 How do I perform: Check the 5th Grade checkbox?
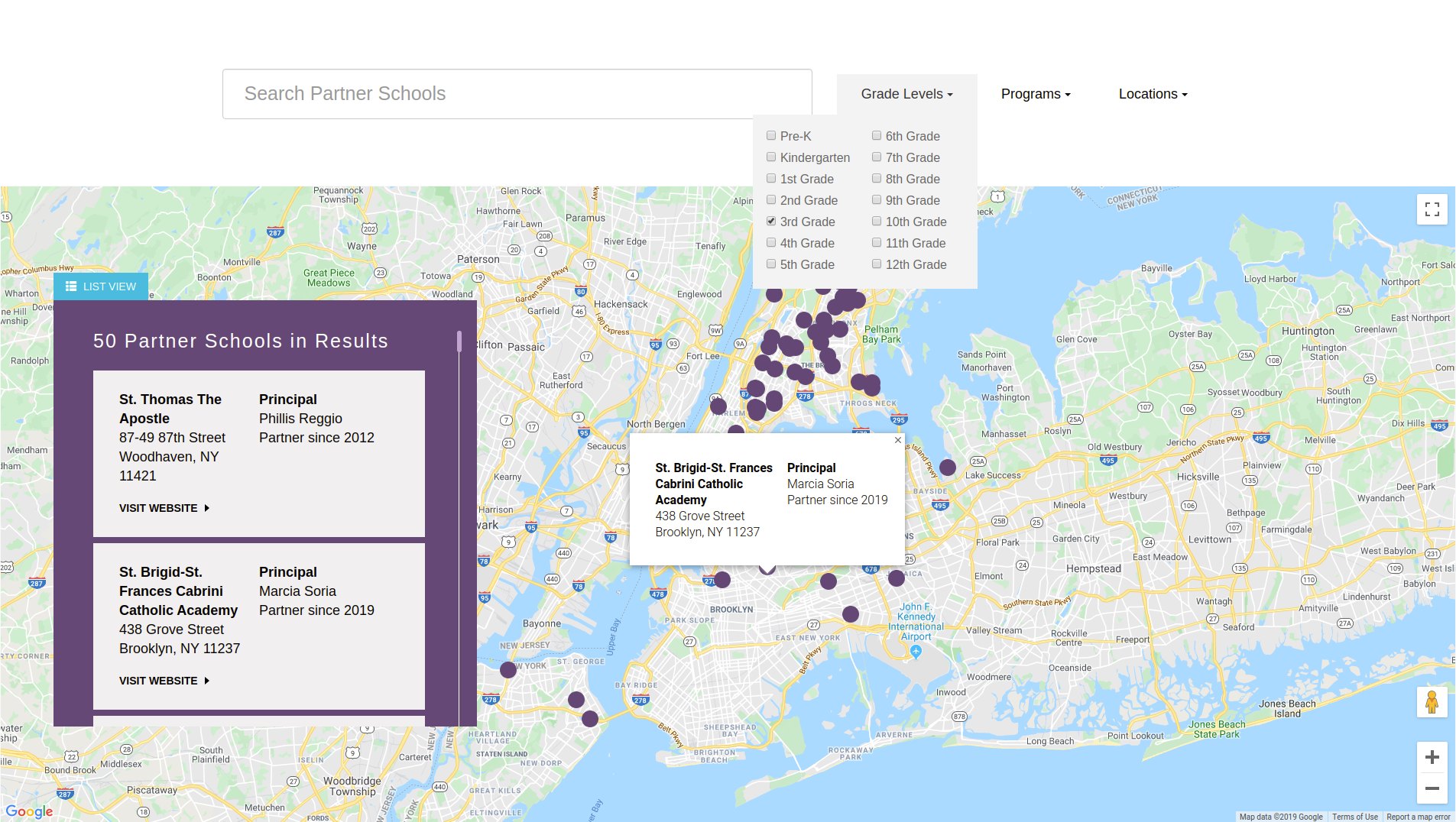771,264
